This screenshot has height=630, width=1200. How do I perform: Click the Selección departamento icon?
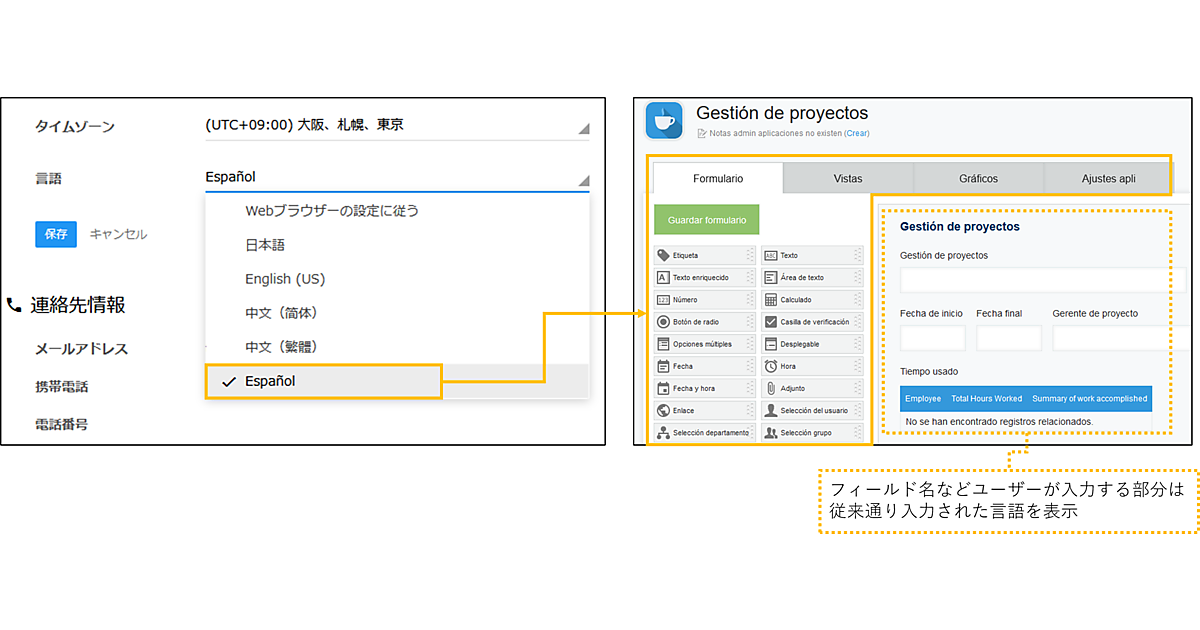coord(664,433)
